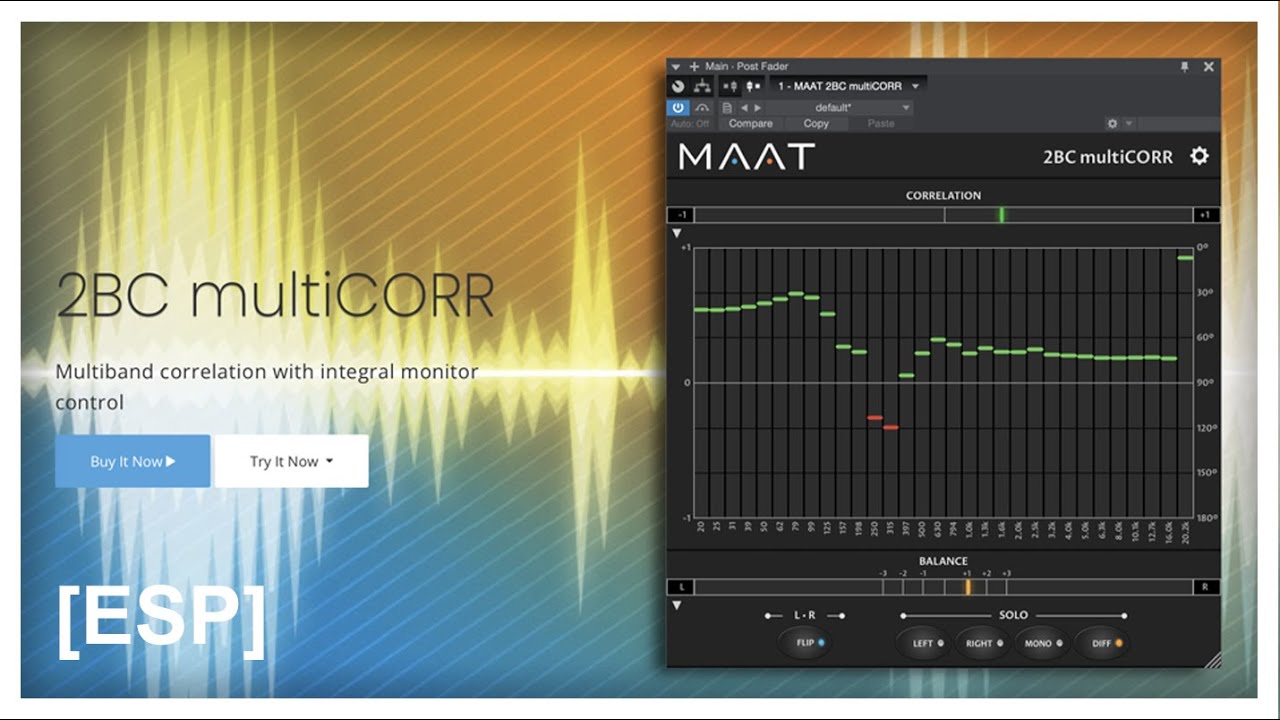This screenshot has width=1280, height=720.
Task: Click the Compare button
Action: tap(750, 124)
